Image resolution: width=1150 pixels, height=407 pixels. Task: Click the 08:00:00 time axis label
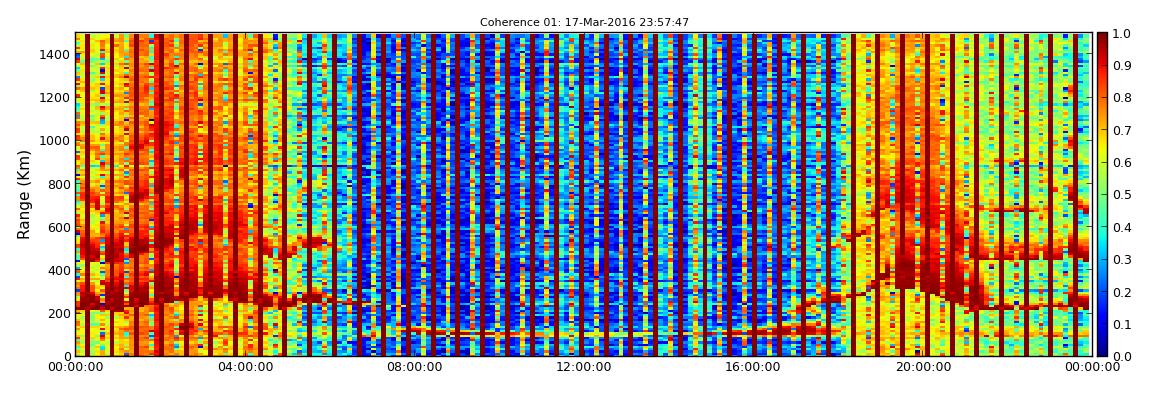pos(414,367)
